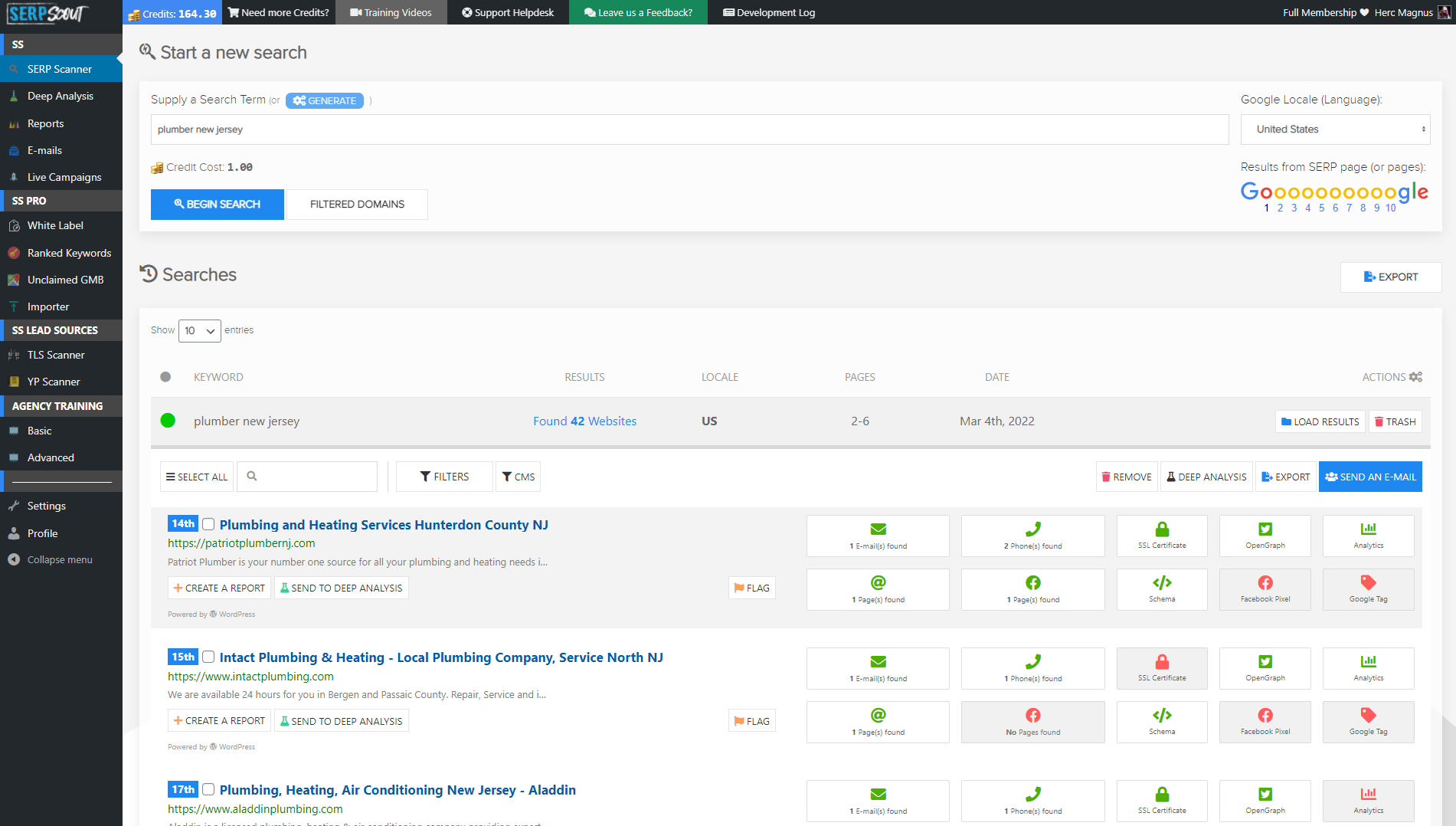Viewport: 1456px width, 826px height.
Task: Collapse the sidebar menu
Action: point(60,559)
